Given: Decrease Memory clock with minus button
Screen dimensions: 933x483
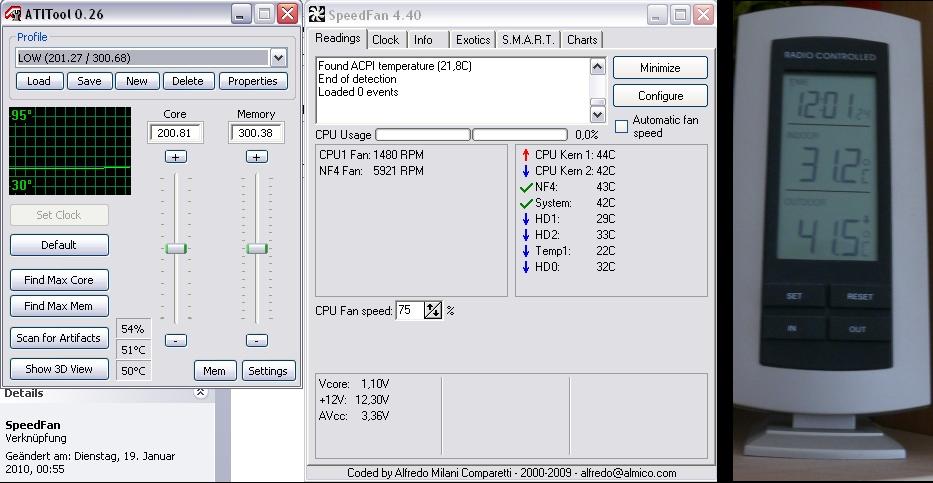Looking at the screenshot, I should click(x=256, y=340).
